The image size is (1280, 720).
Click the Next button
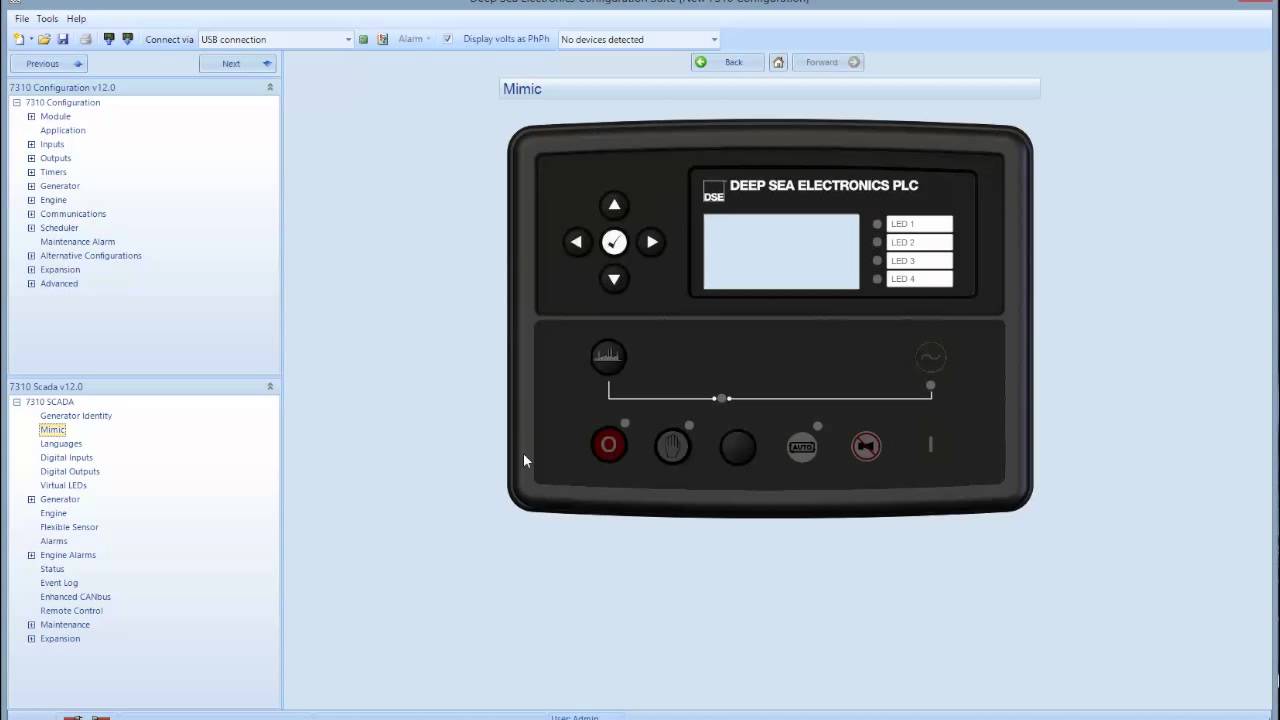[237, 63]
